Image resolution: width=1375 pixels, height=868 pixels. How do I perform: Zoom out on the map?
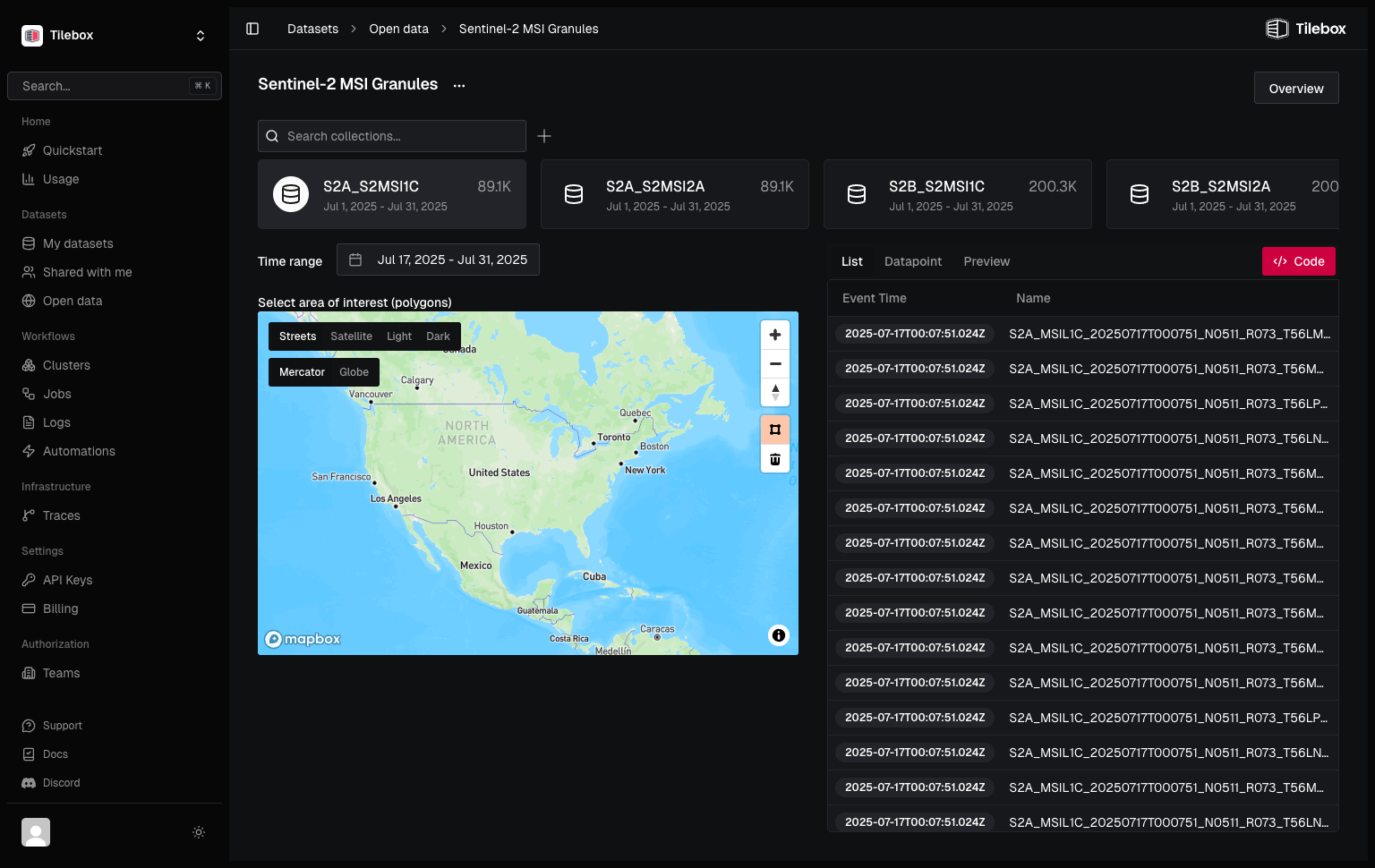click(775, 364)
